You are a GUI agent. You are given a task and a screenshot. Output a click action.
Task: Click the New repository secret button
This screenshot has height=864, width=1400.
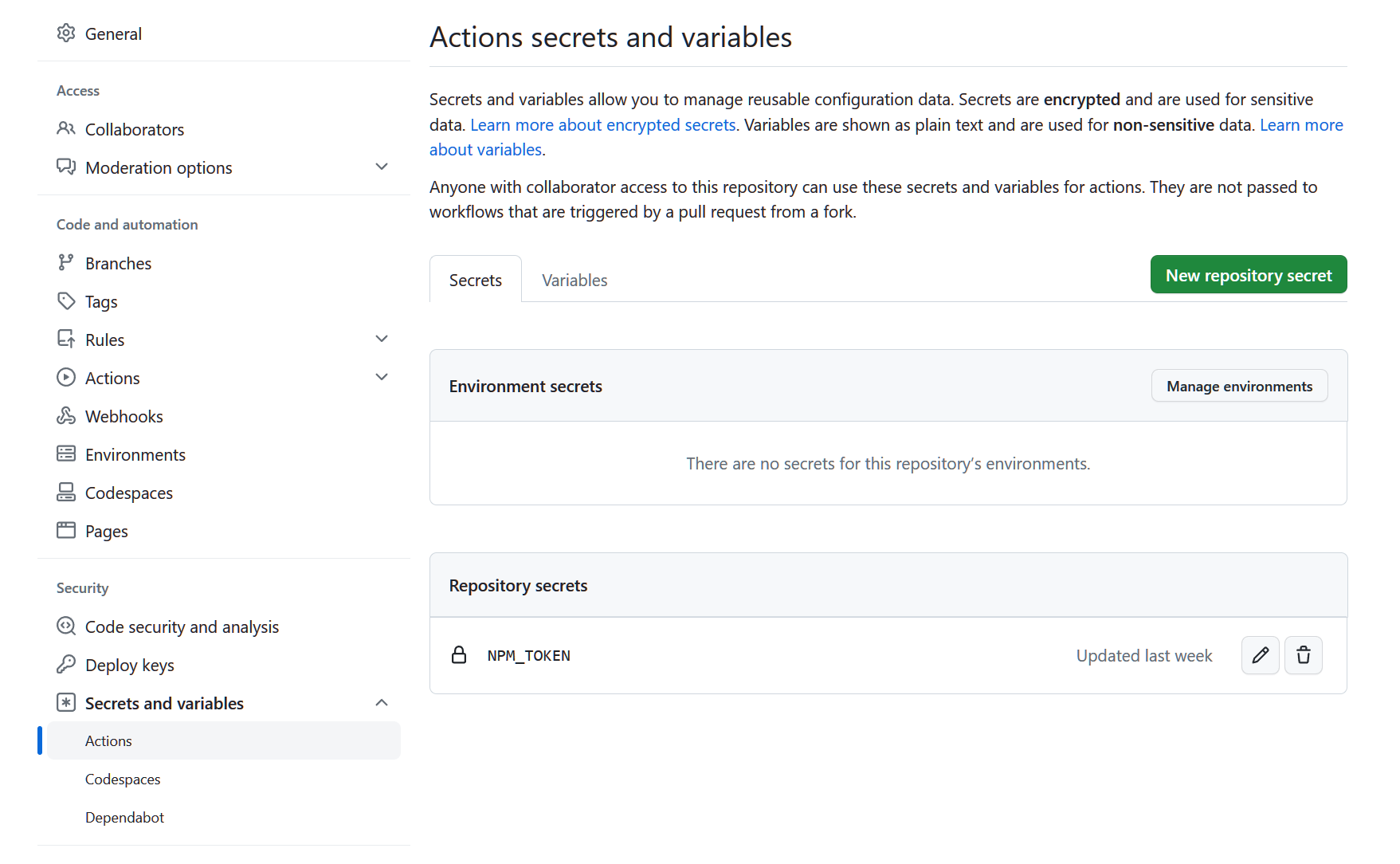(1248, 275)
